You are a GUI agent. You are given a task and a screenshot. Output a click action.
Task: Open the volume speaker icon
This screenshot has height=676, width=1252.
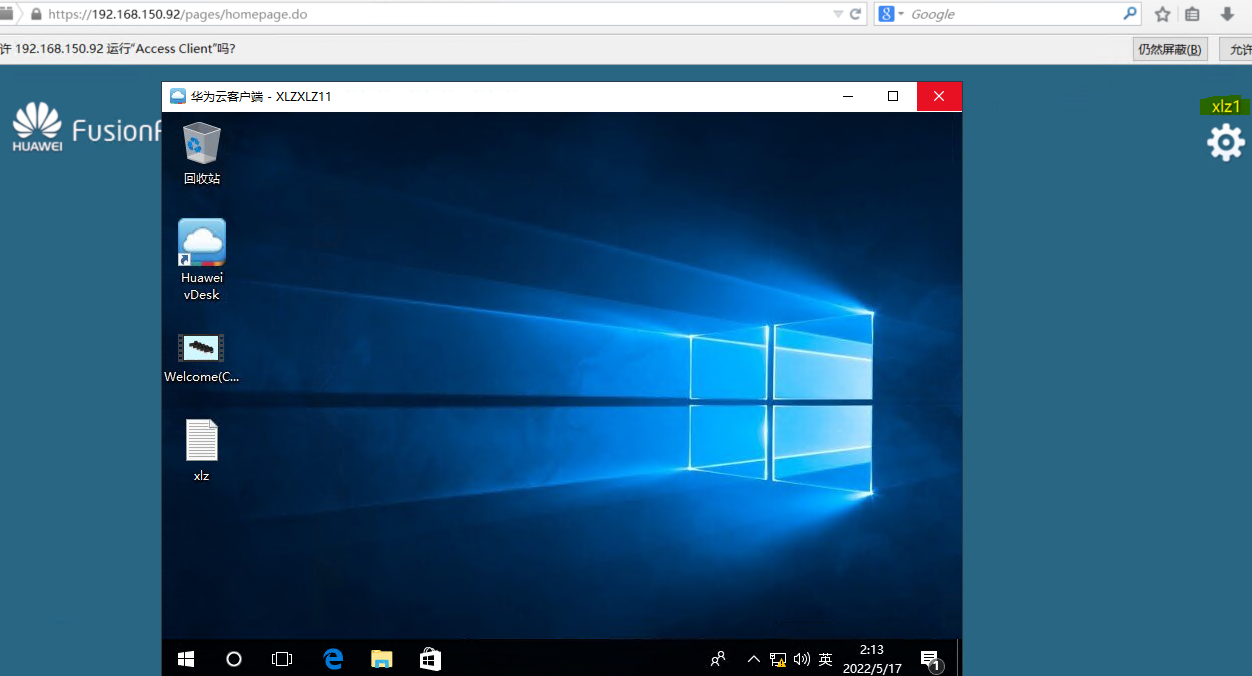(x=801, y=660)
